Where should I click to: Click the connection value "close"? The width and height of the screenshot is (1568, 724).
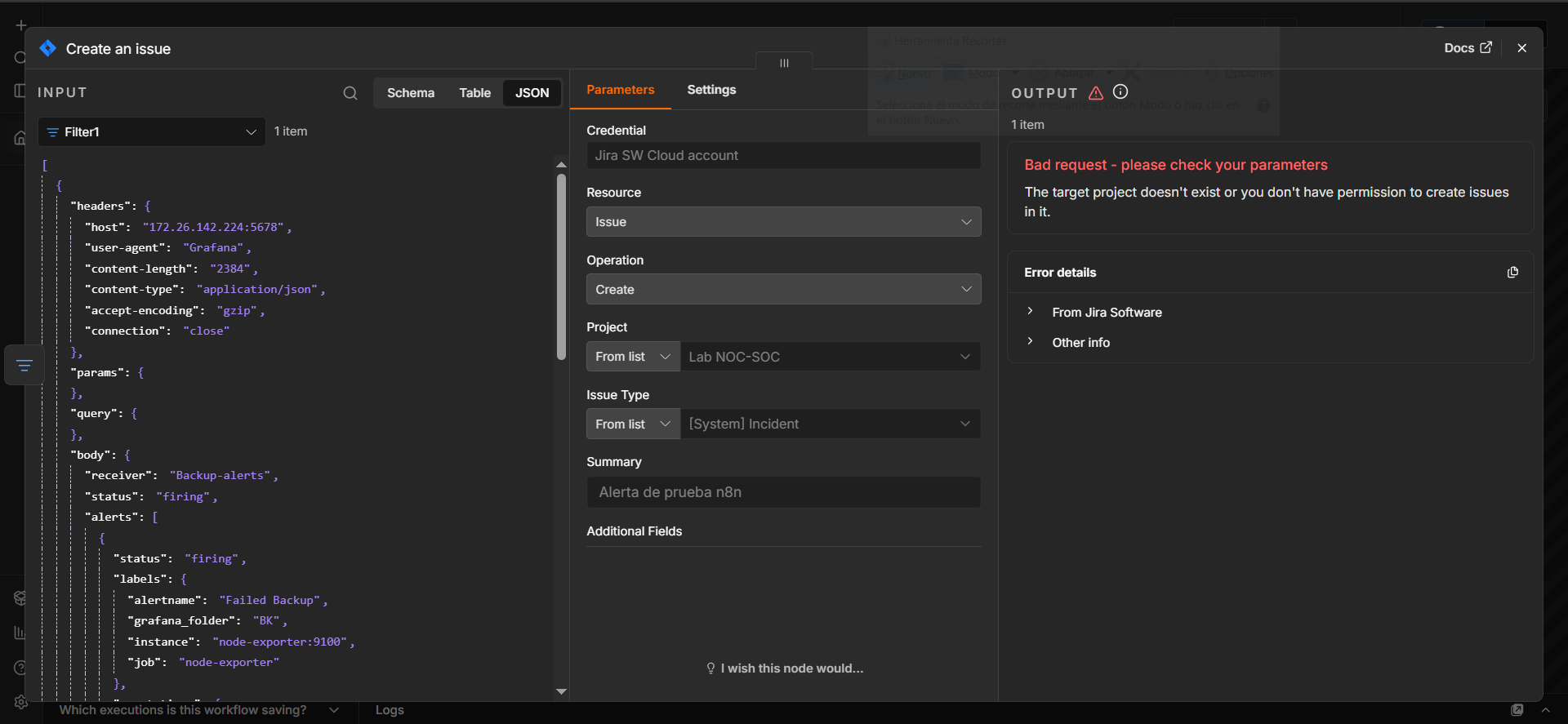click(x=207, y=331)
